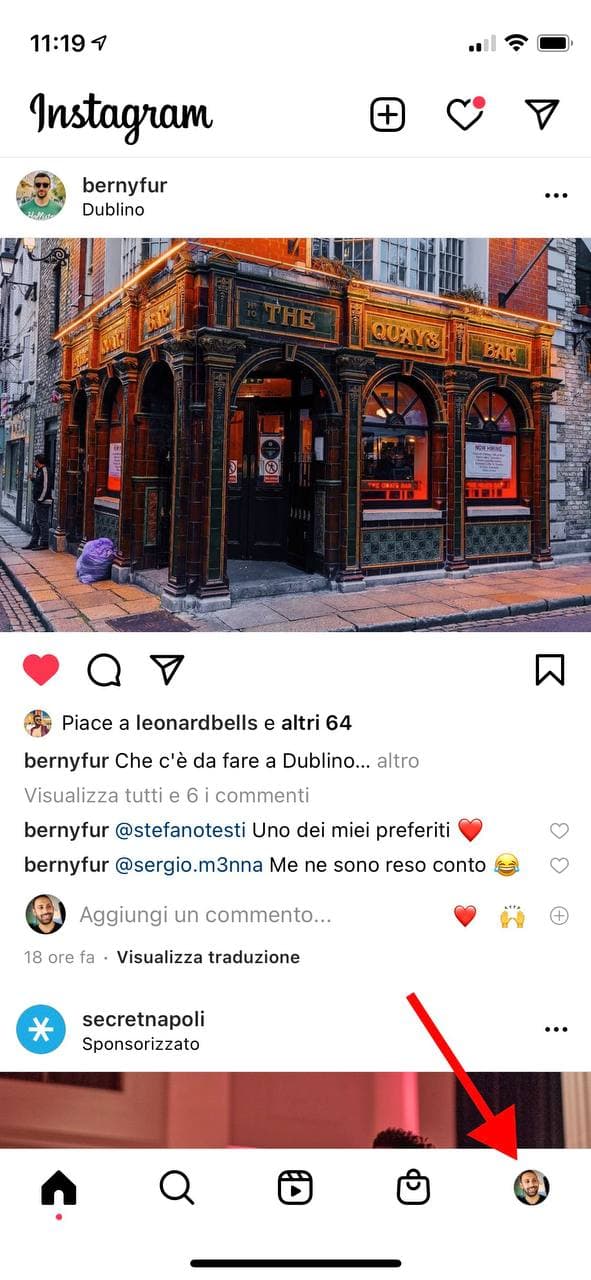The height and width of the screenshot is (1280, 591).
Task: Open the Reels tab icon
Action: [295, 1188]
